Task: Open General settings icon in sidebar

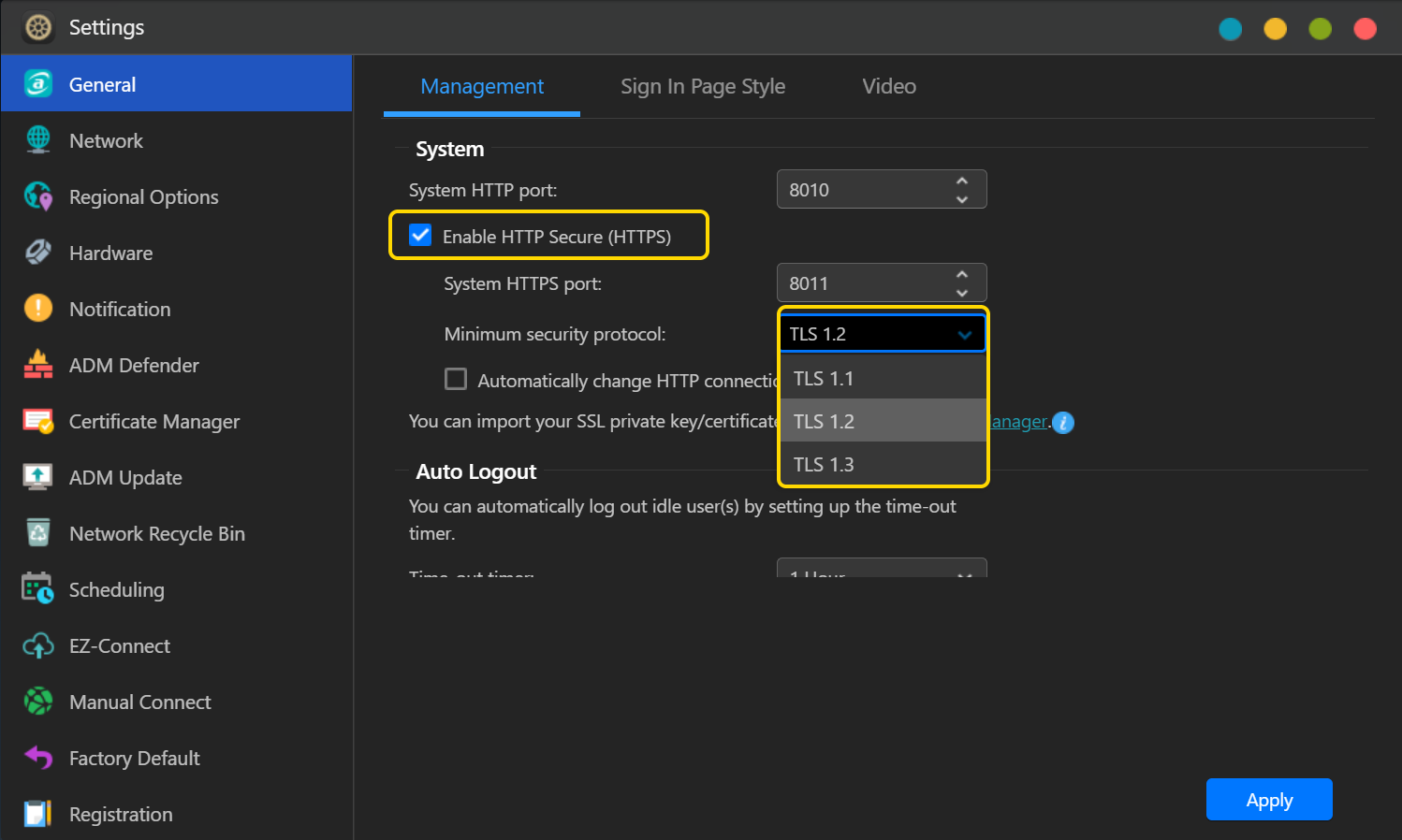Action: (38, 84)
